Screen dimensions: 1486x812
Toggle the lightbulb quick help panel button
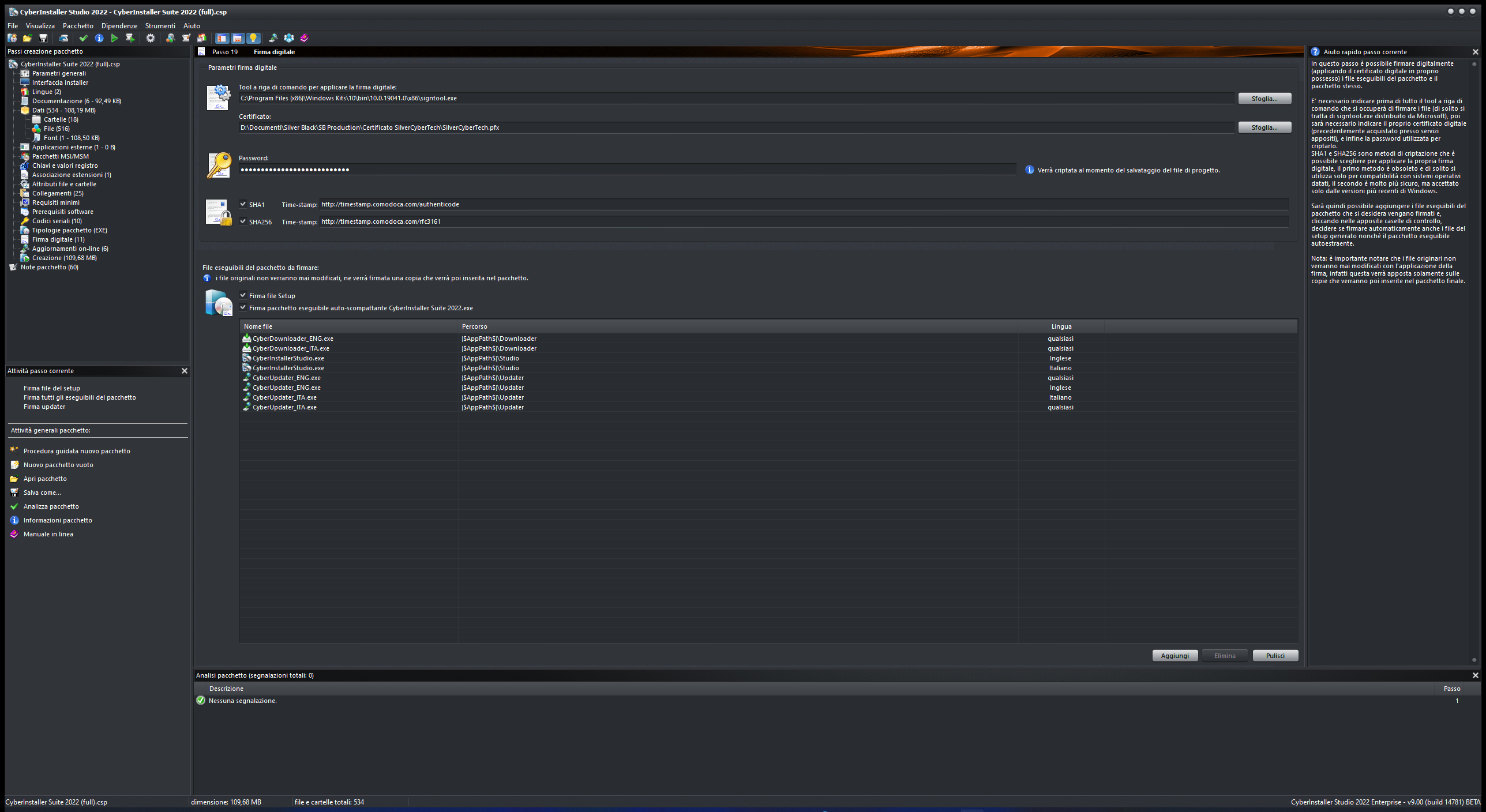coord(253,38)
